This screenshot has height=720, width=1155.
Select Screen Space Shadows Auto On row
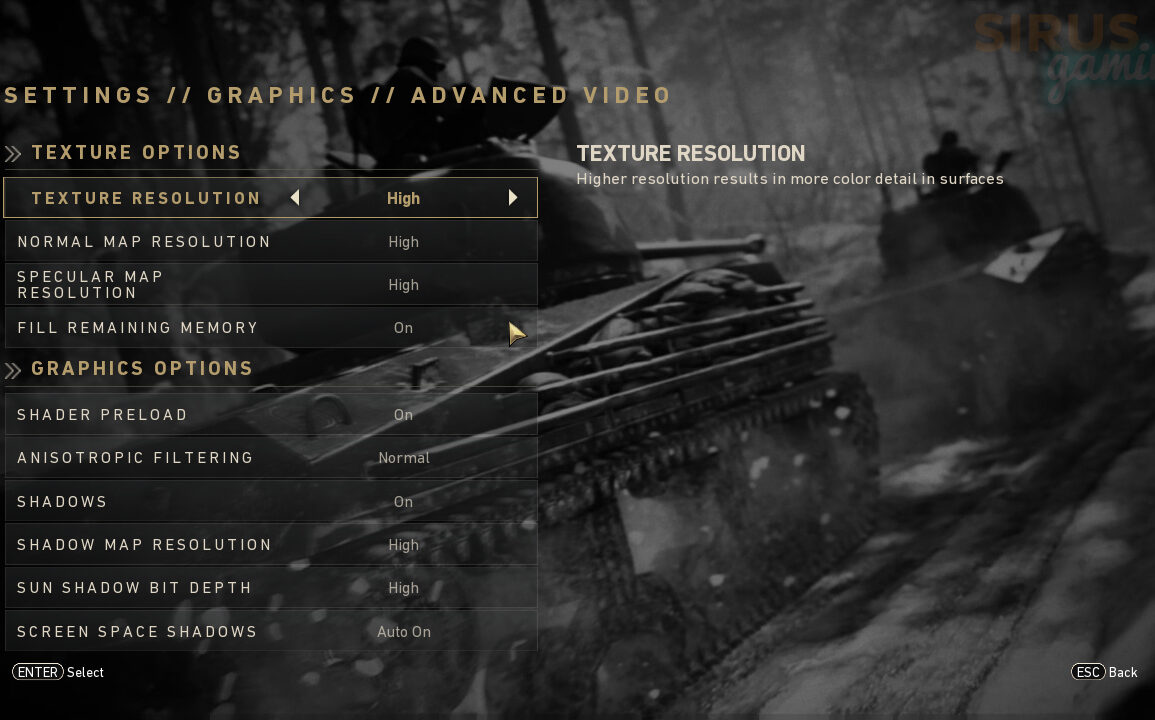tap(271, 632)
